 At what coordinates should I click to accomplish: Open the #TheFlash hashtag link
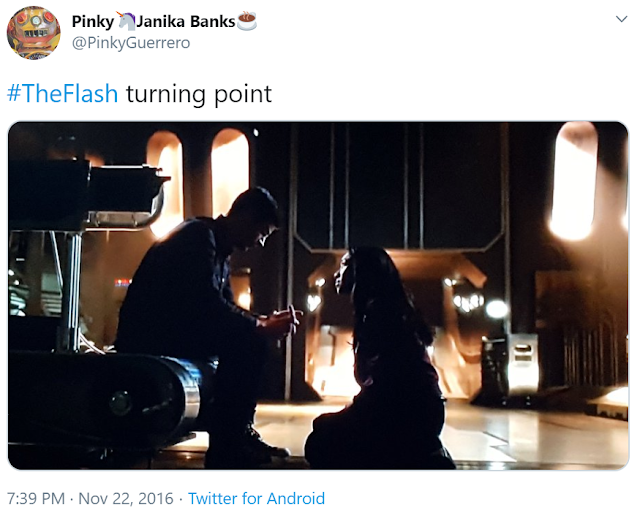62,93
